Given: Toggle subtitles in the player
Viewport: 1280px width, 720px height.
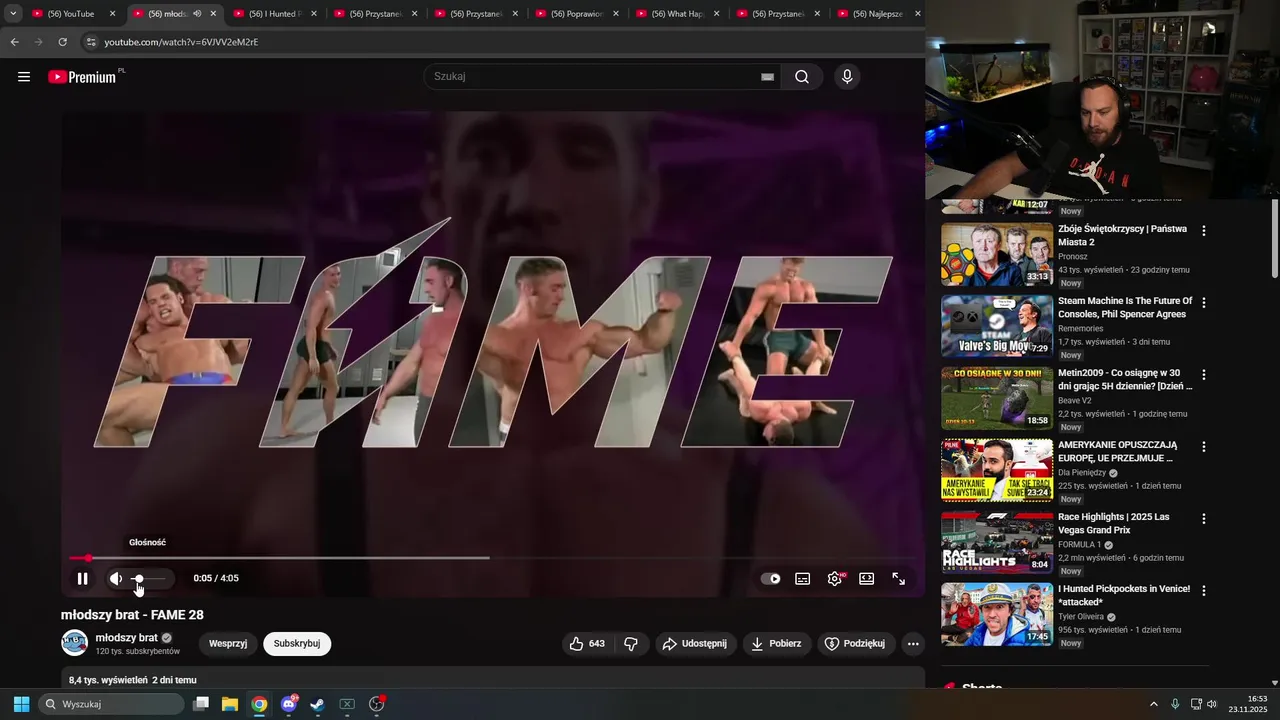Looking at the screenshot, I should (x=802, y=578).
